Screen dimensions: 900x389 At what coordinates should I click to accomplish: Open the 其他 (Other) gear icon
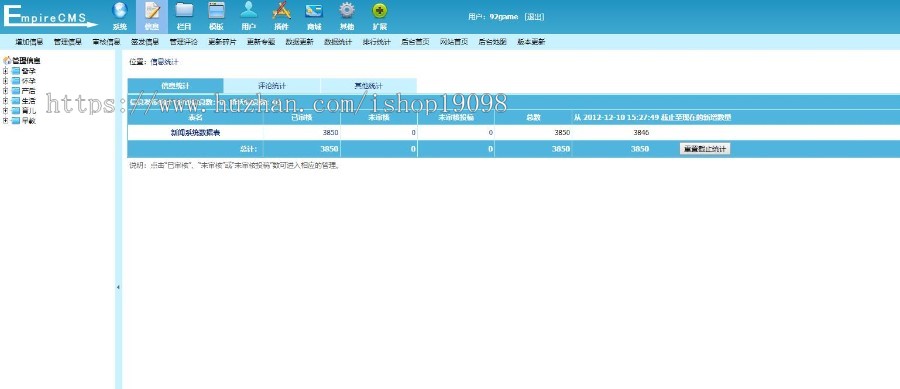[x=347, y=11]
